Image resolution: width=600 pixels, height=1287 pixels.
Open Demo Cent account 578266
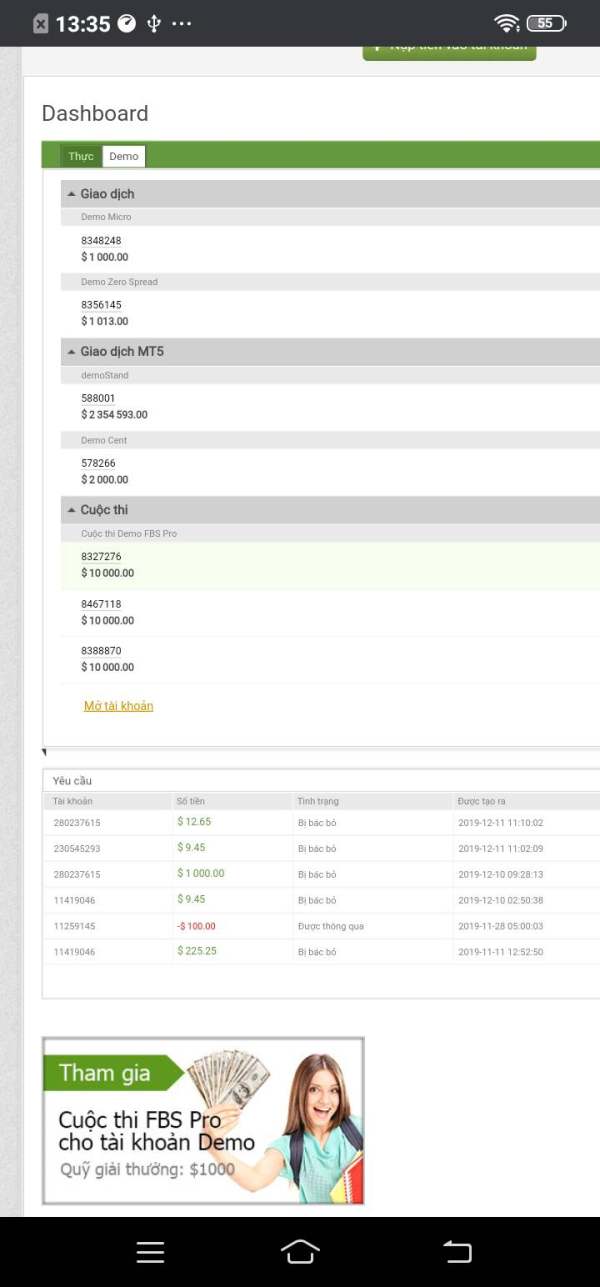tap(98, 463)
